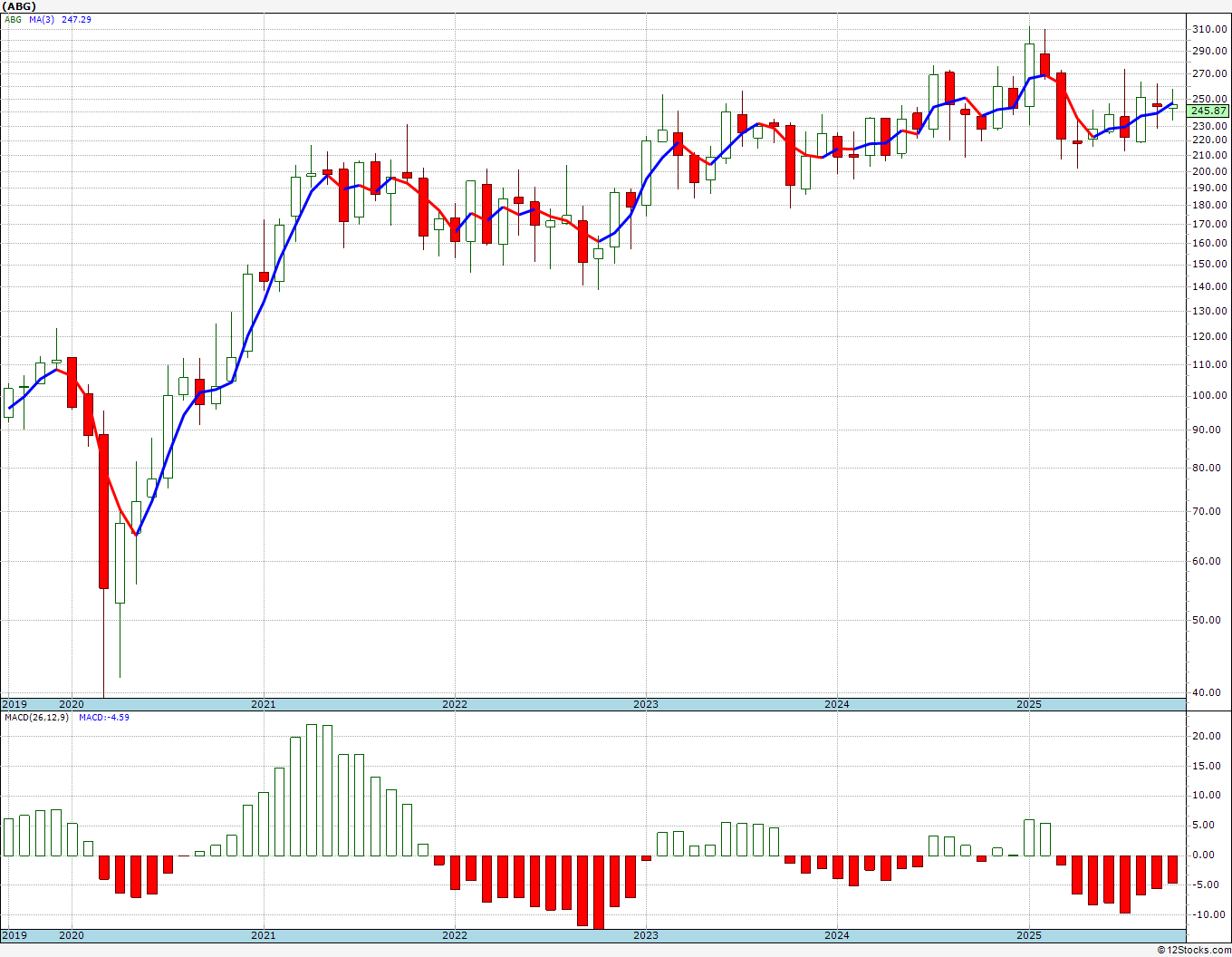
Task: Select the green ABG legend label
Action: click(13, 19)
